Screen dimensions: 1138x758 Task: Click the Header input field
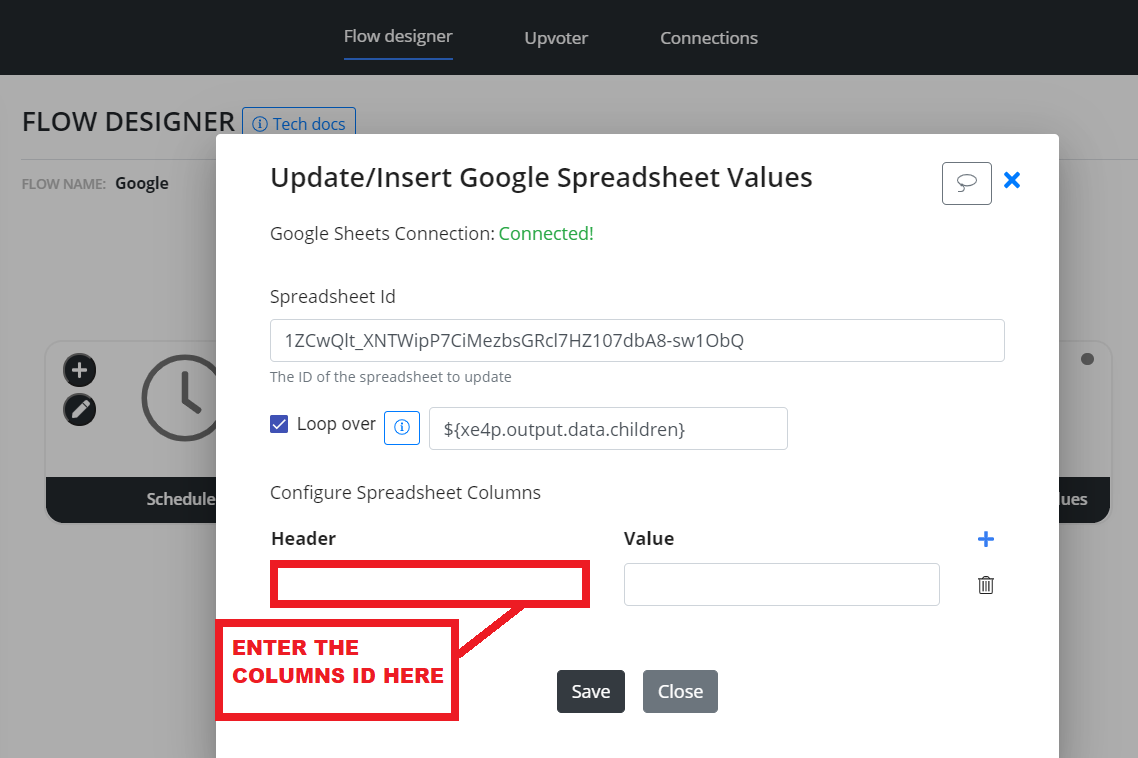[430, 584]
